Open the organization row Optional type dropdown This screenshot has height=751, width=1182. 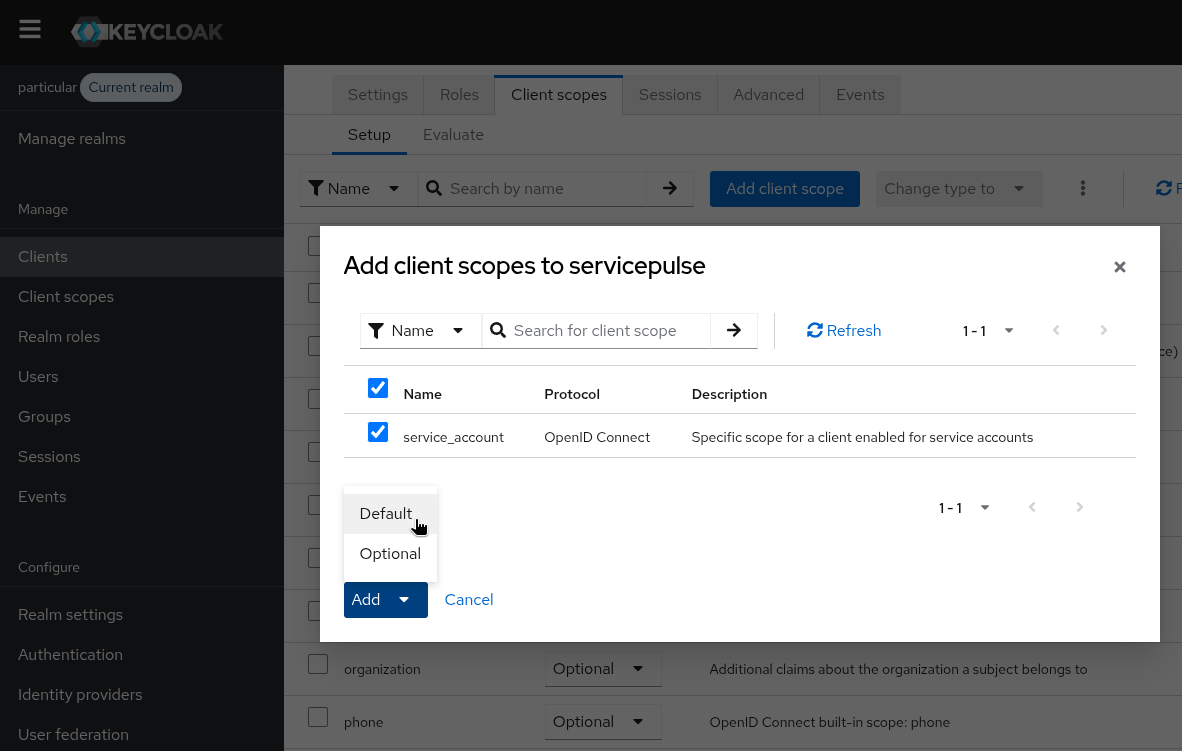(x=603, y=669)
